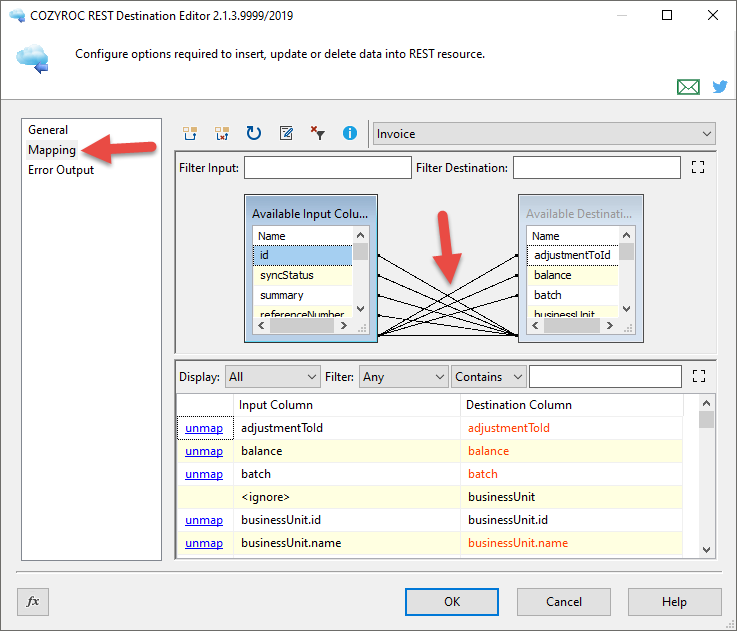Click Name header in Available Input Columns

[x=303, y=236]
